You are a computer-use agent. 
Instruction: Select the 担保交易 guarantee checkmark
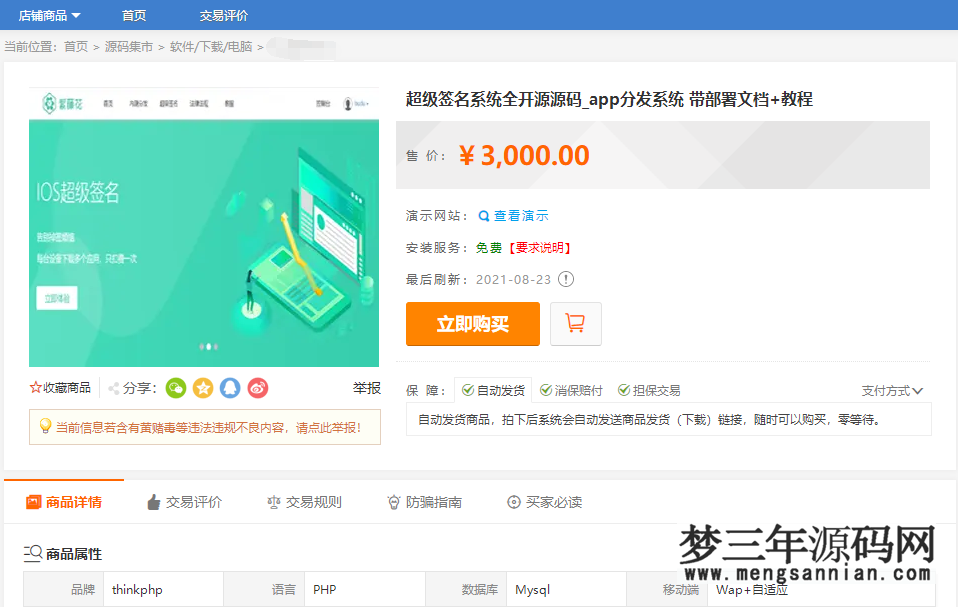[625, 390]
